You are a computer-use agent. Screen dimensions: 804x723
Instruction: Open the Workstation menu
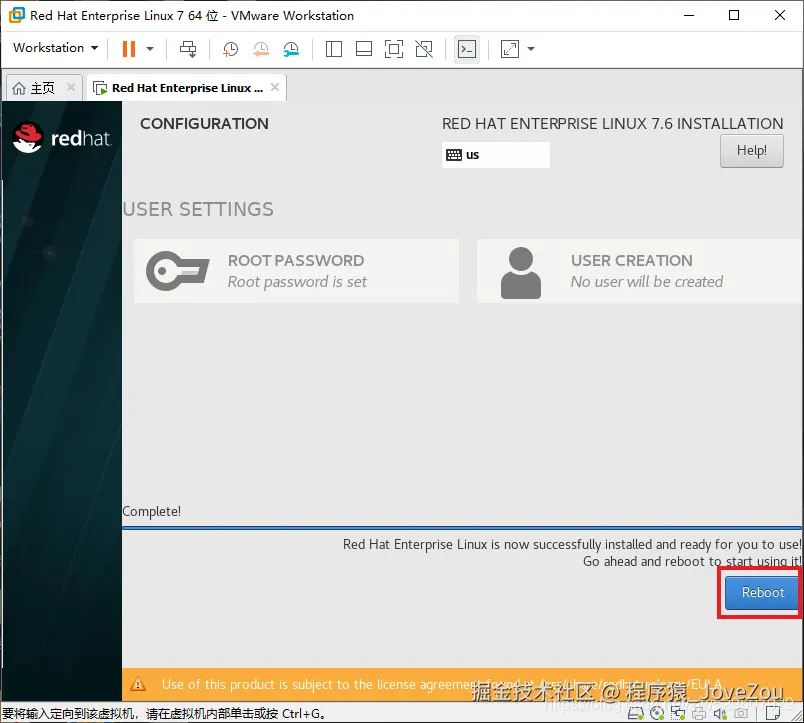[55, 48]
